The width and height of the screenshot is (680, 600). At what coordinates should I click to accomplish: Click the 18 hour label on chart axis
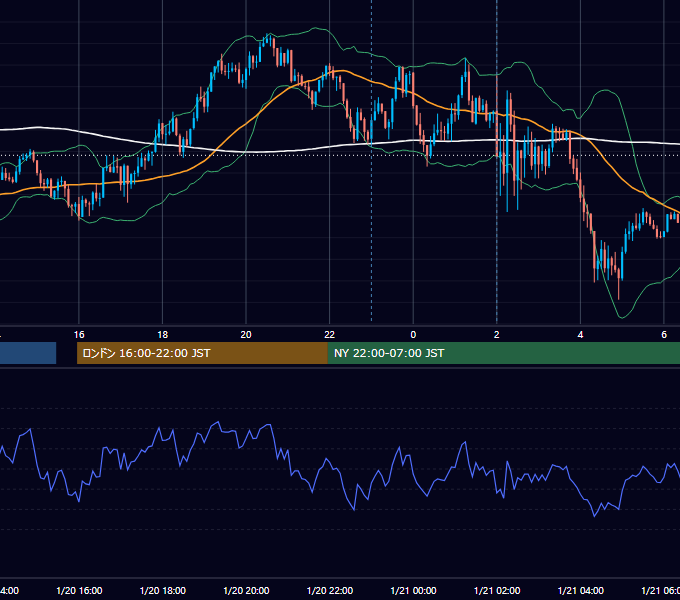point(163,335)
